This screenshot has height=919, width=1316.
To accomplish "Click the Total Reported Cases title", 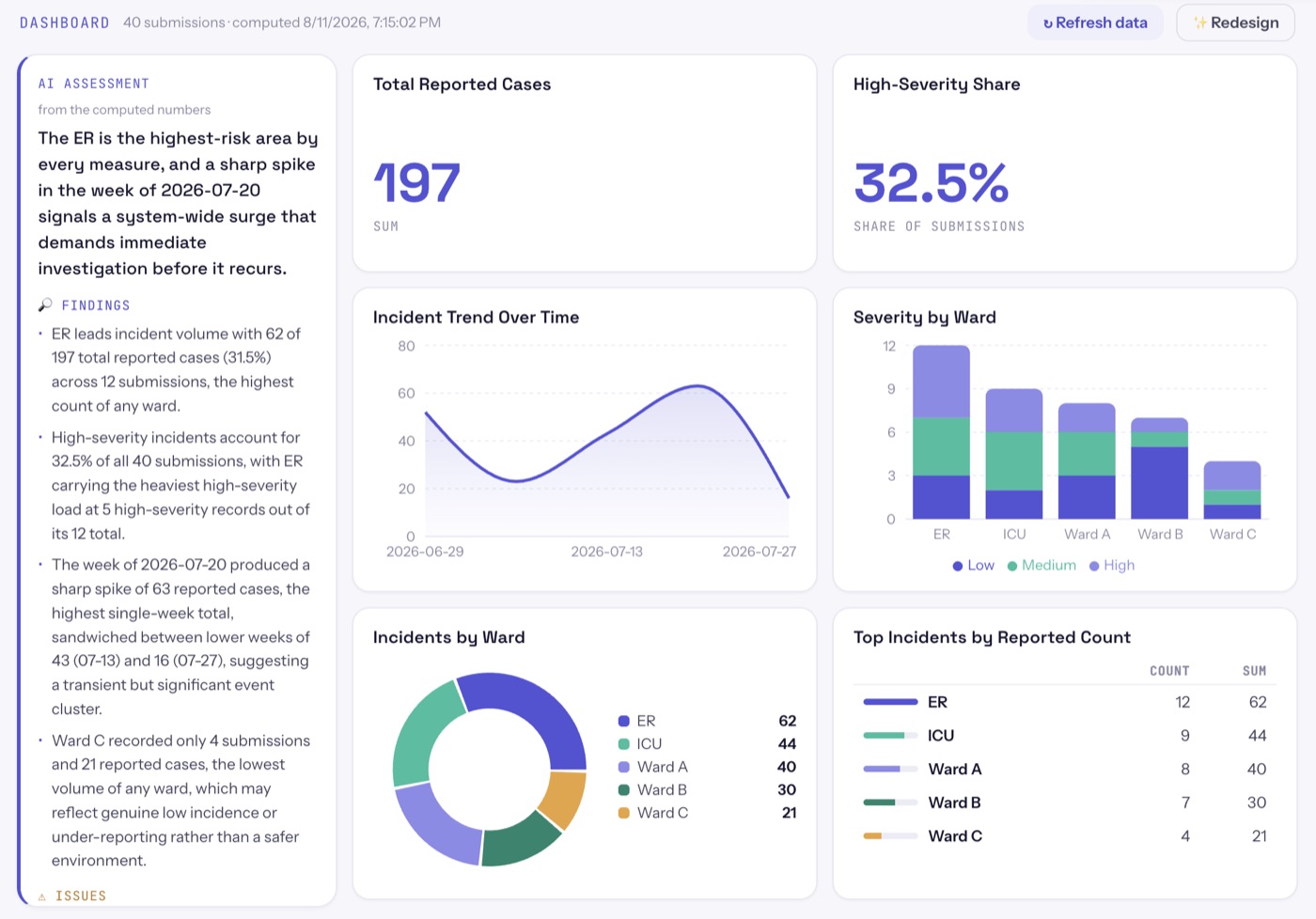I will 462,85.
